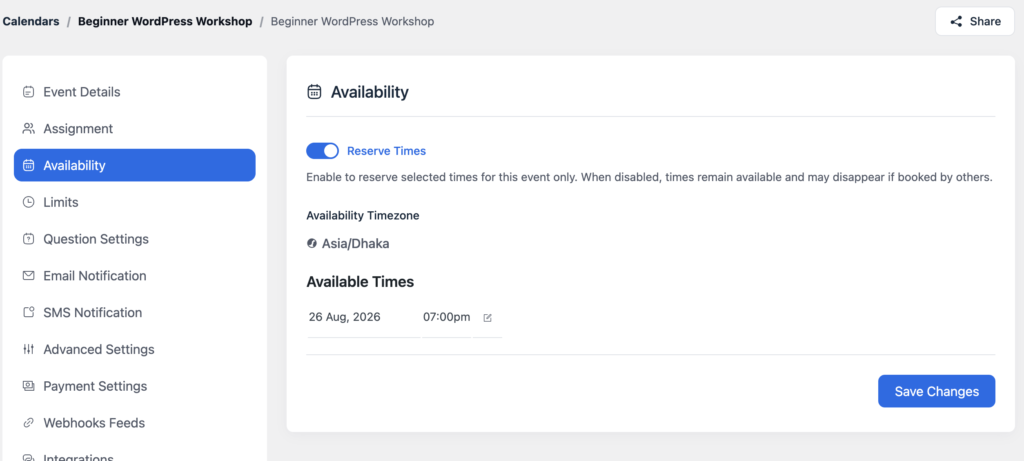Viewport: 1024px width, 461px height.
Task: Open Email Notification settings
Action: (135, 276)
